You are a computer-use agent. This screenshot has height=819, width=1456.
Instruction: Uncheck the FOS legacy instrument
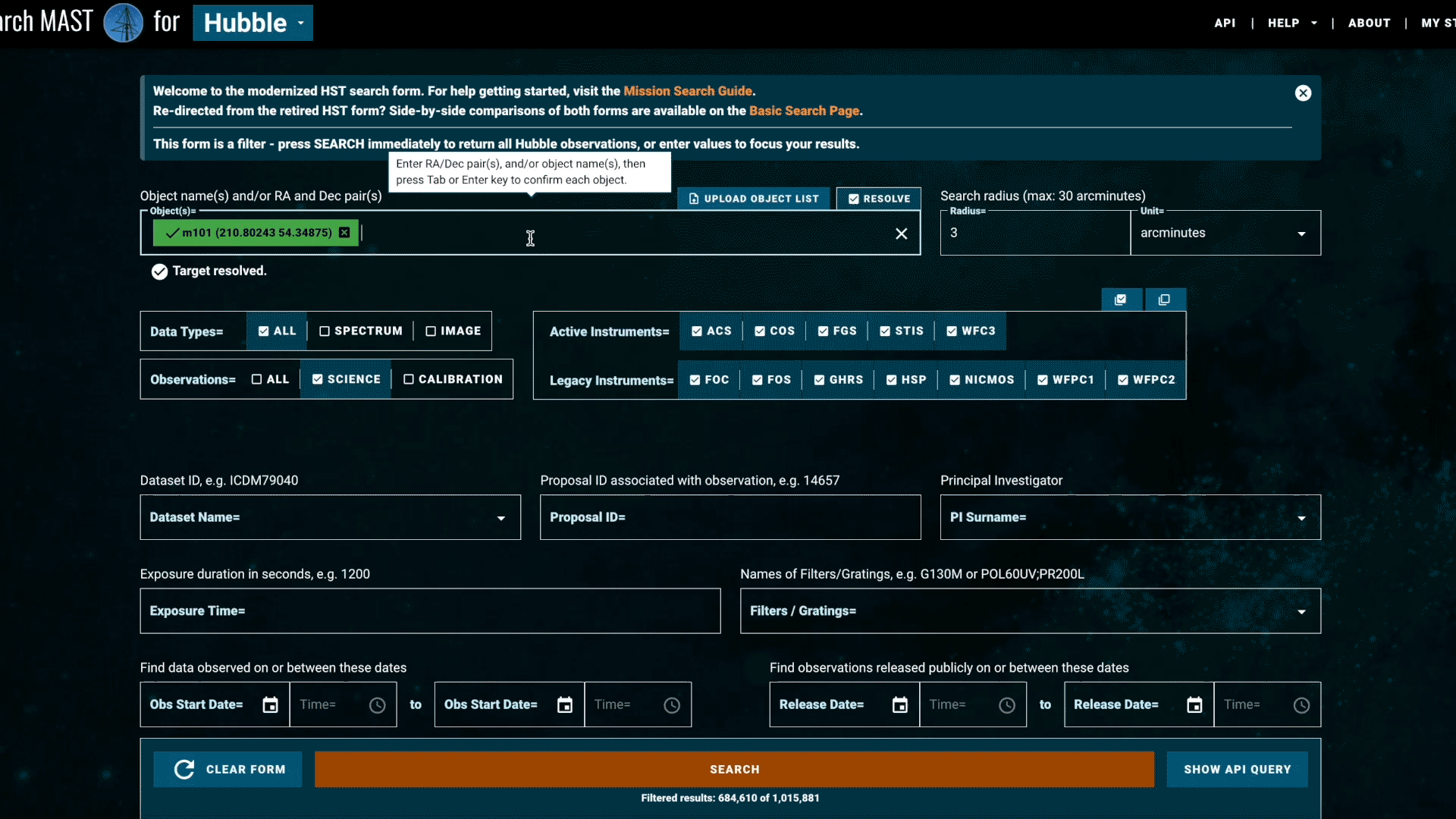(771, 380)
